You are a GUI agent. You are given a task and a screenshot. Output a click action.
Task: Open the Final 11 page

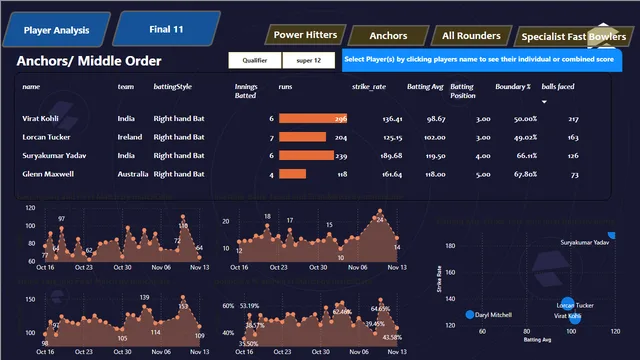click(x=166, y=29)
